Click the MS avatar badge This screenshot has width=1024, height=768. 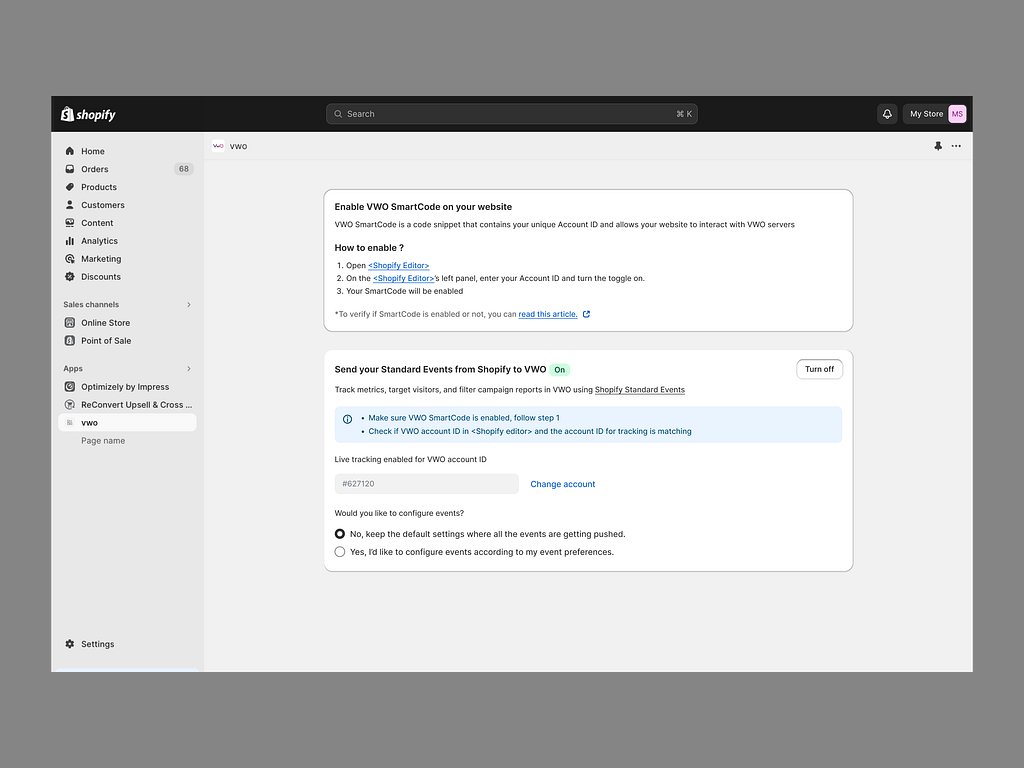point(957,114)
